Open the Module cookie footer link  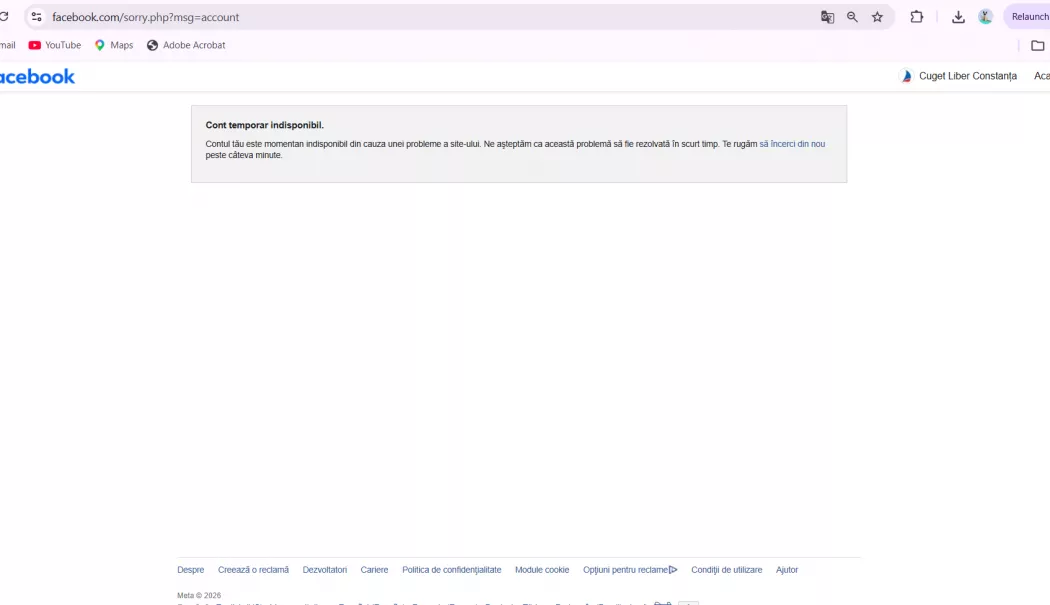(542, 570)
